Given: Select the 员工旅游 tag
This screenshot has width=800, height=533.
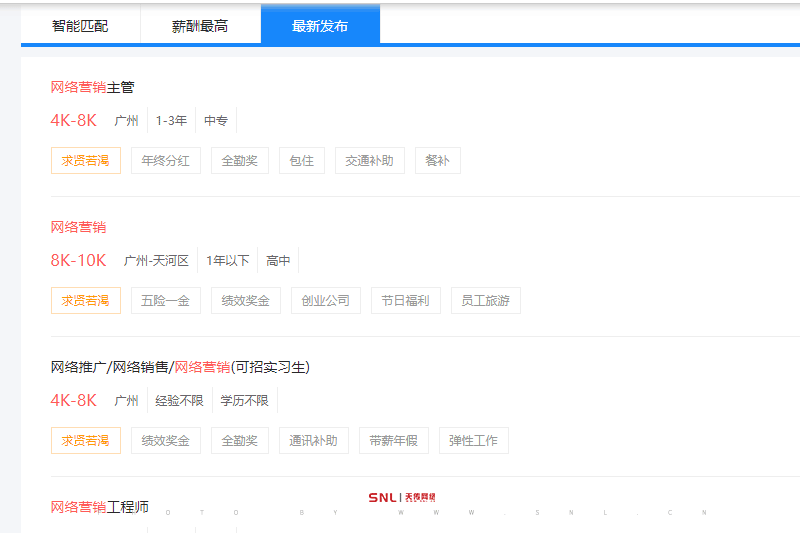Looking at the screenshot, I should [x=485, y=300].
